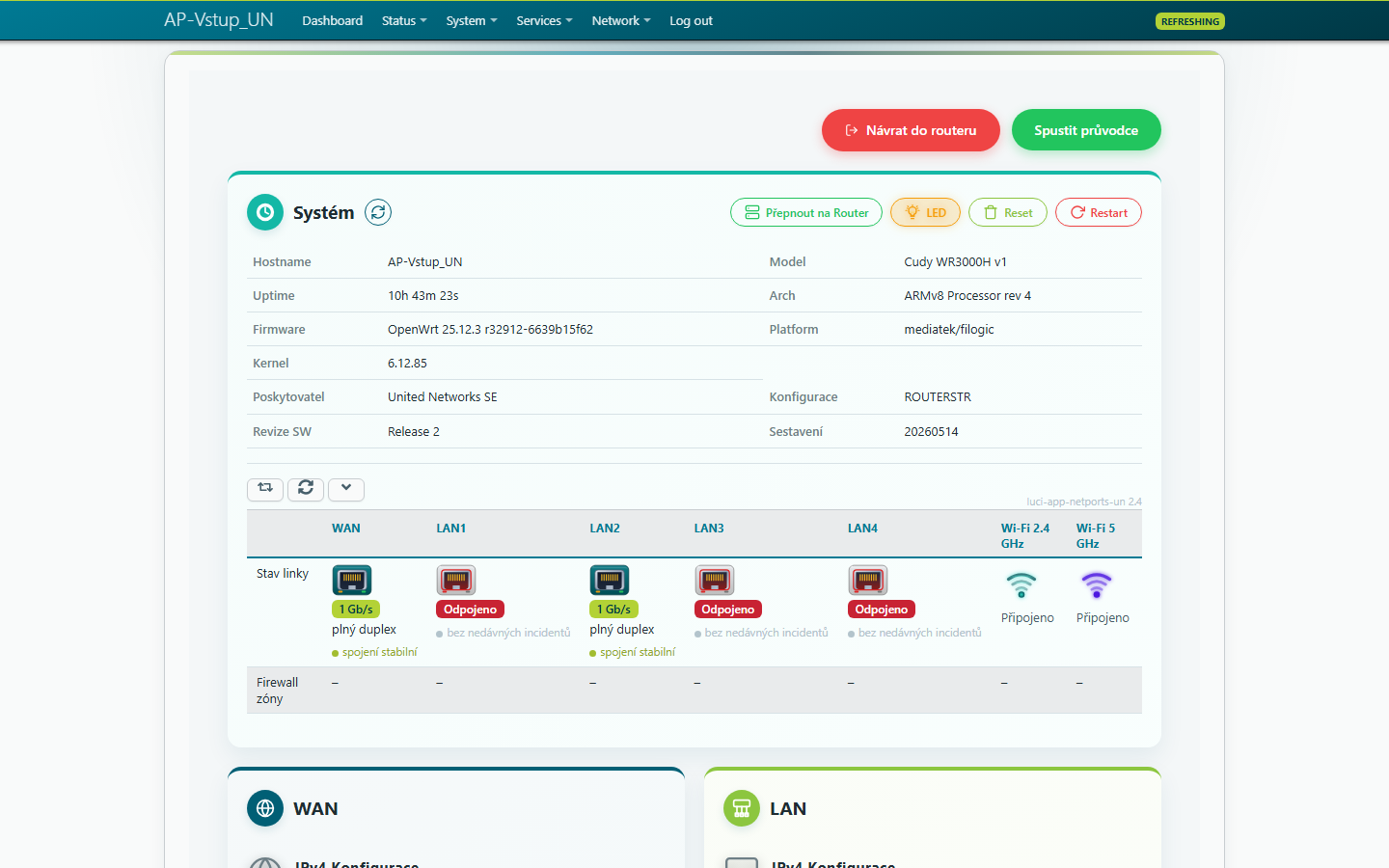Screen dimensions: 1389x868
Task: Click the Reset button
Action: (x=1008, y=212)
